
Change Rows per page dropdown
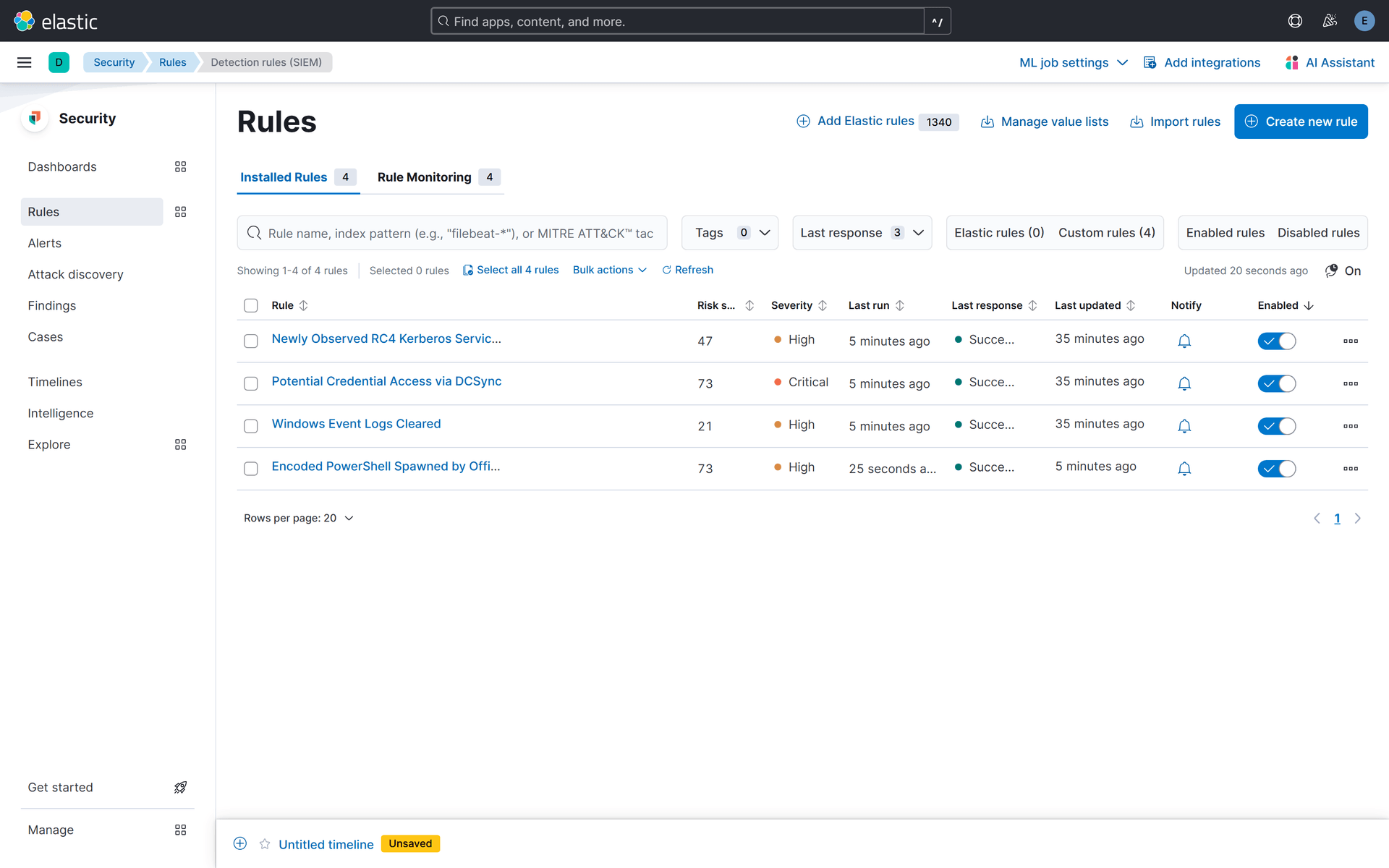pos(299,518)
